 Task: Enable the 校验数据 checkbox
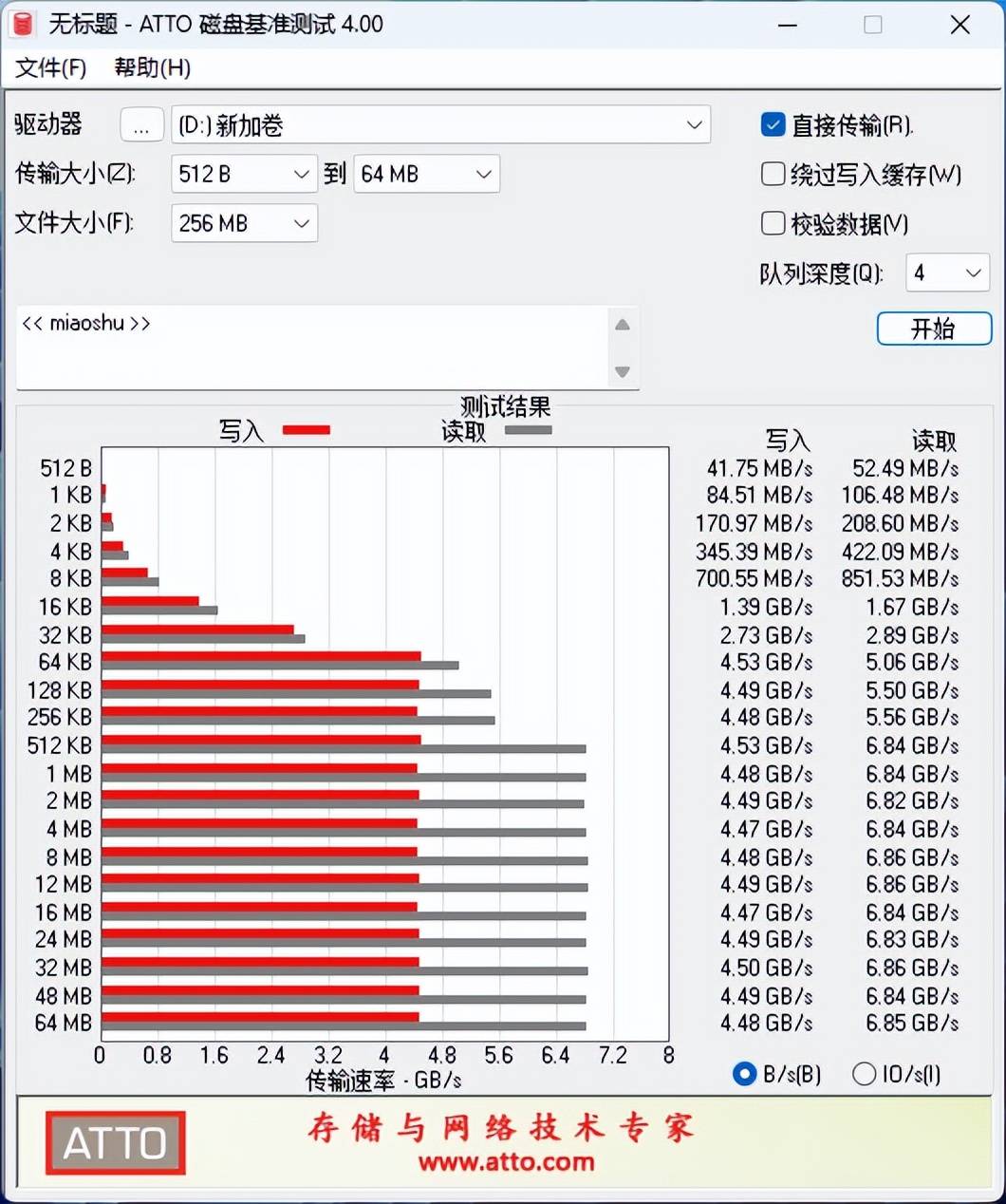pos(773,223)
